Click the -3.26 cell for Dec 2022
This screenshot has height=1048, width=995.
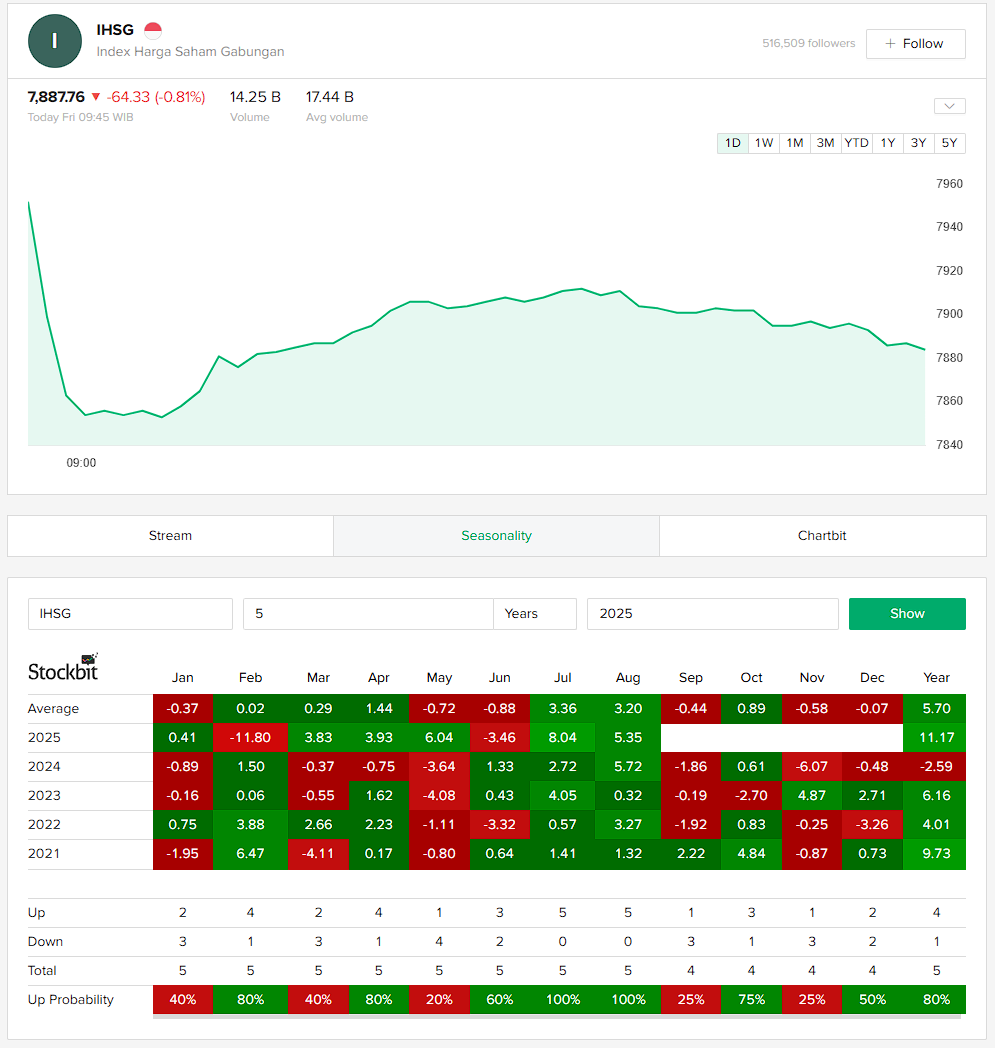872,825
